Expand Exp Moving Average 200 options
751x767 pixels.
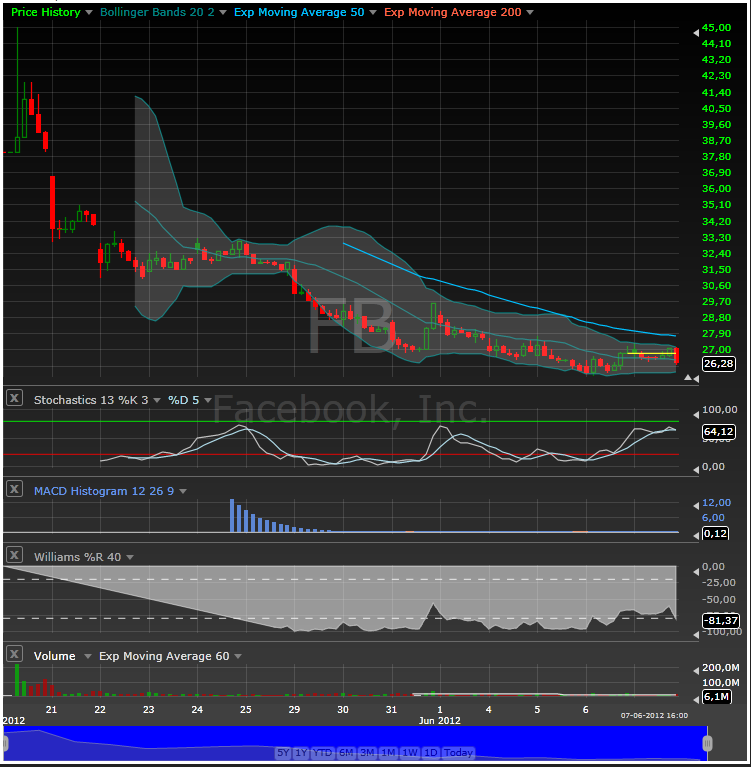pyautogui.click(x=530, y=12)
